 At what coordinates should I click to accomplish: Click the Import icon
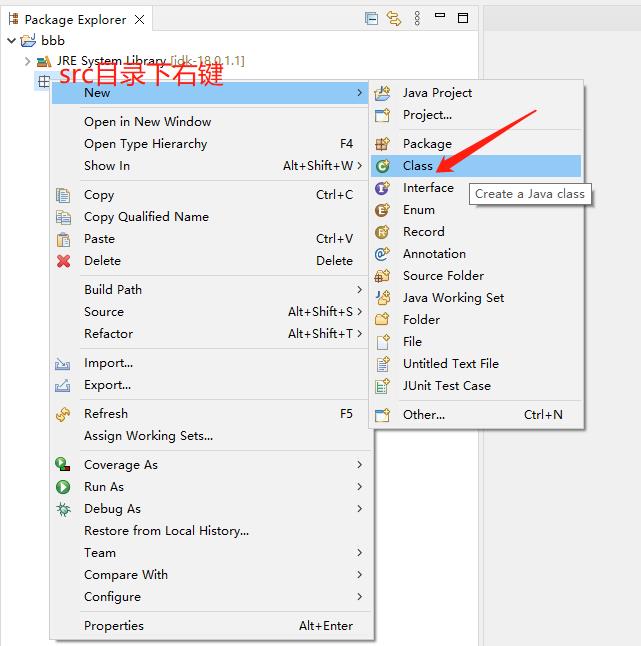(x=62, y=364)
